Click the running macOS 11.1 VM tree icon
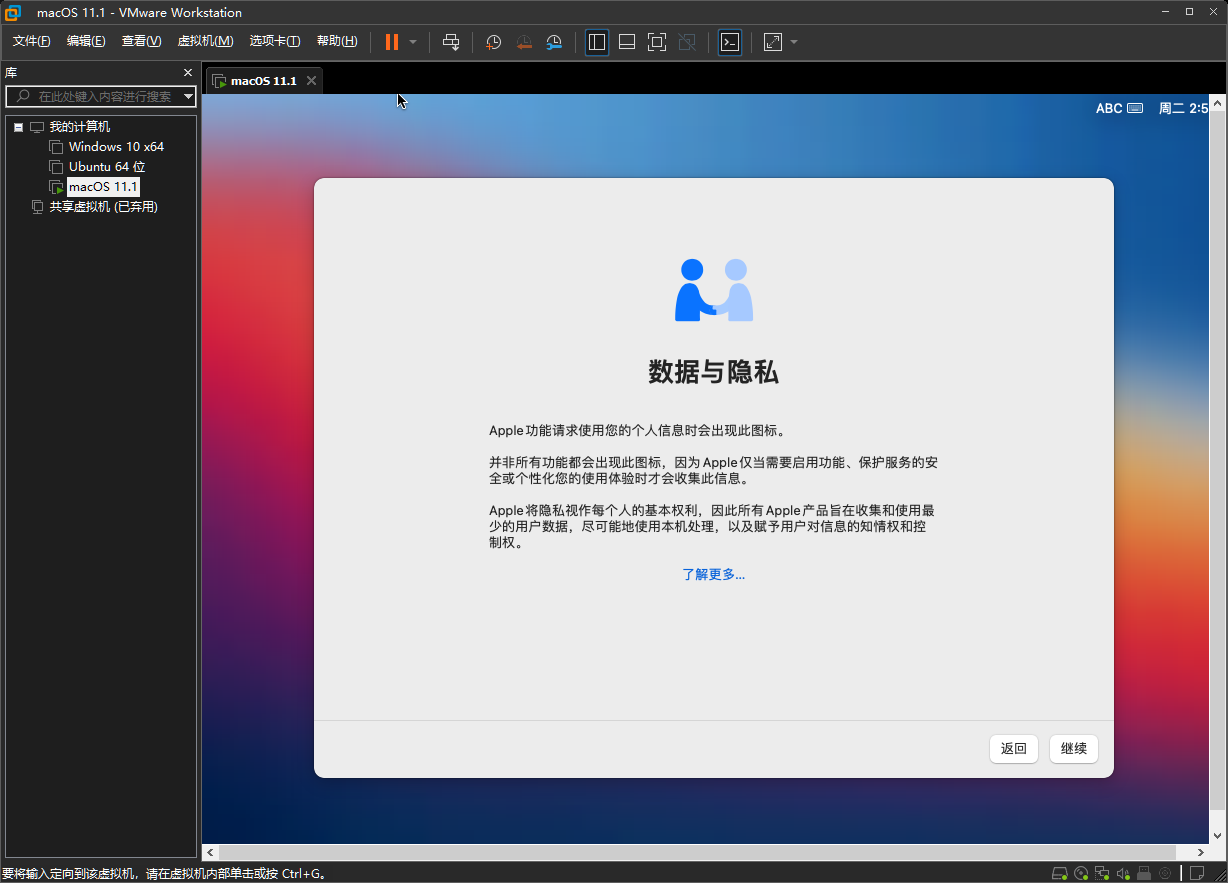Viewport: 1228px width, 883px height. click(56, 187)
